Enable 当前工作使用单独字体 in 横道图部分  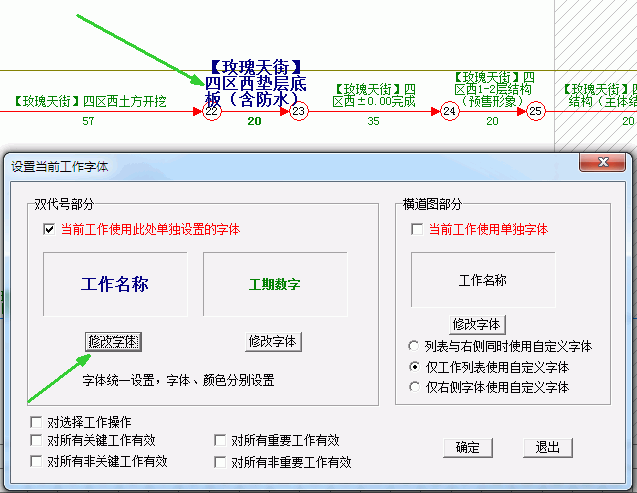(x=417, y=229)
